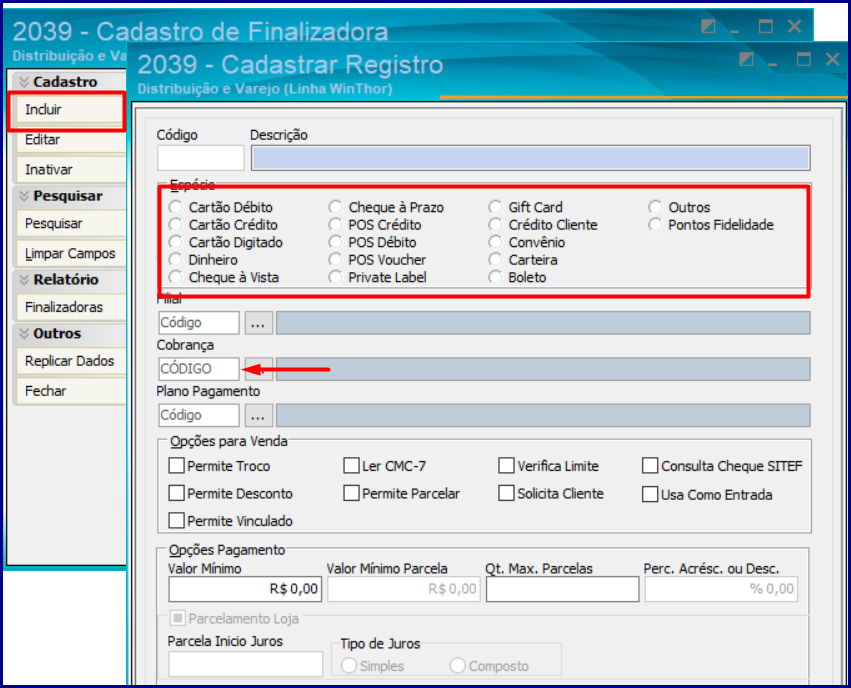The image size is (851, 688).
Task: Select the Cartão Digitado radio option
Action: tap(175, 242)
